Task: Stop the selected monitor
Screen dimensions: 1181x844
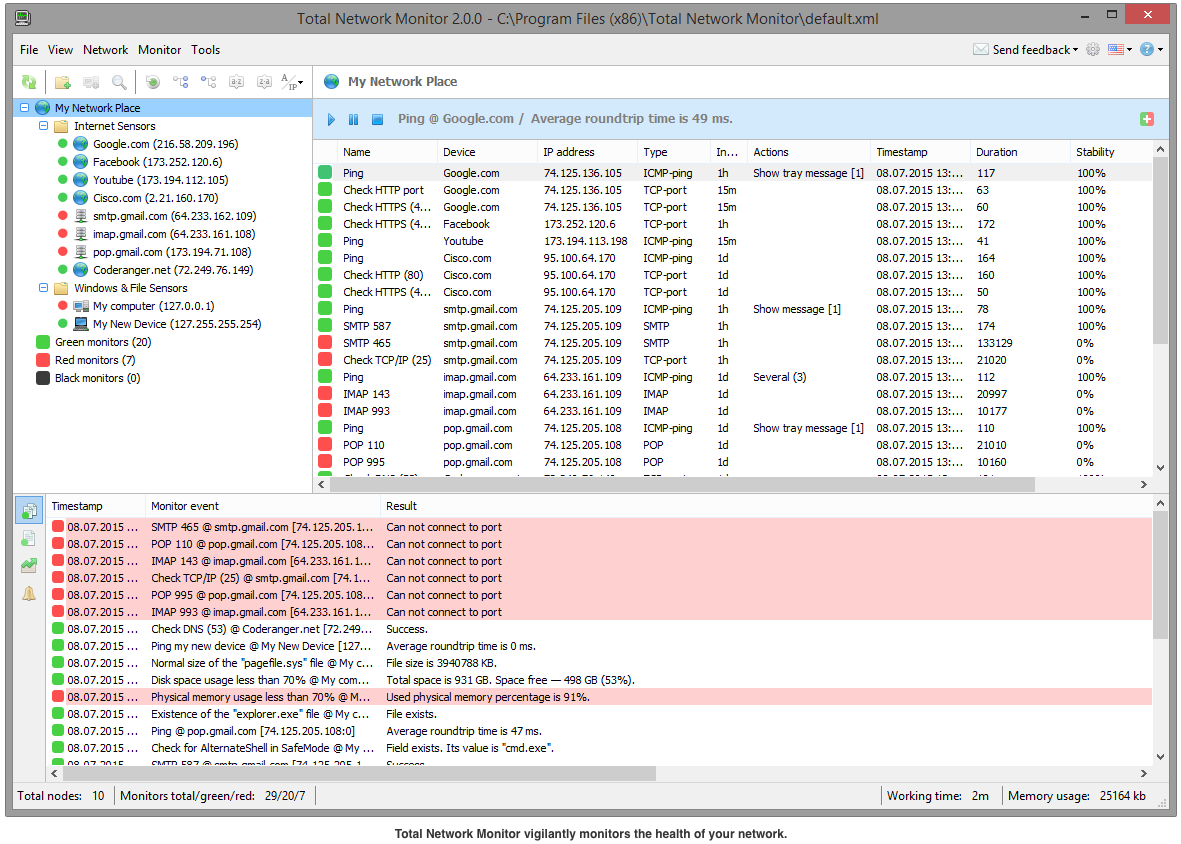Action: pos(377,119)
